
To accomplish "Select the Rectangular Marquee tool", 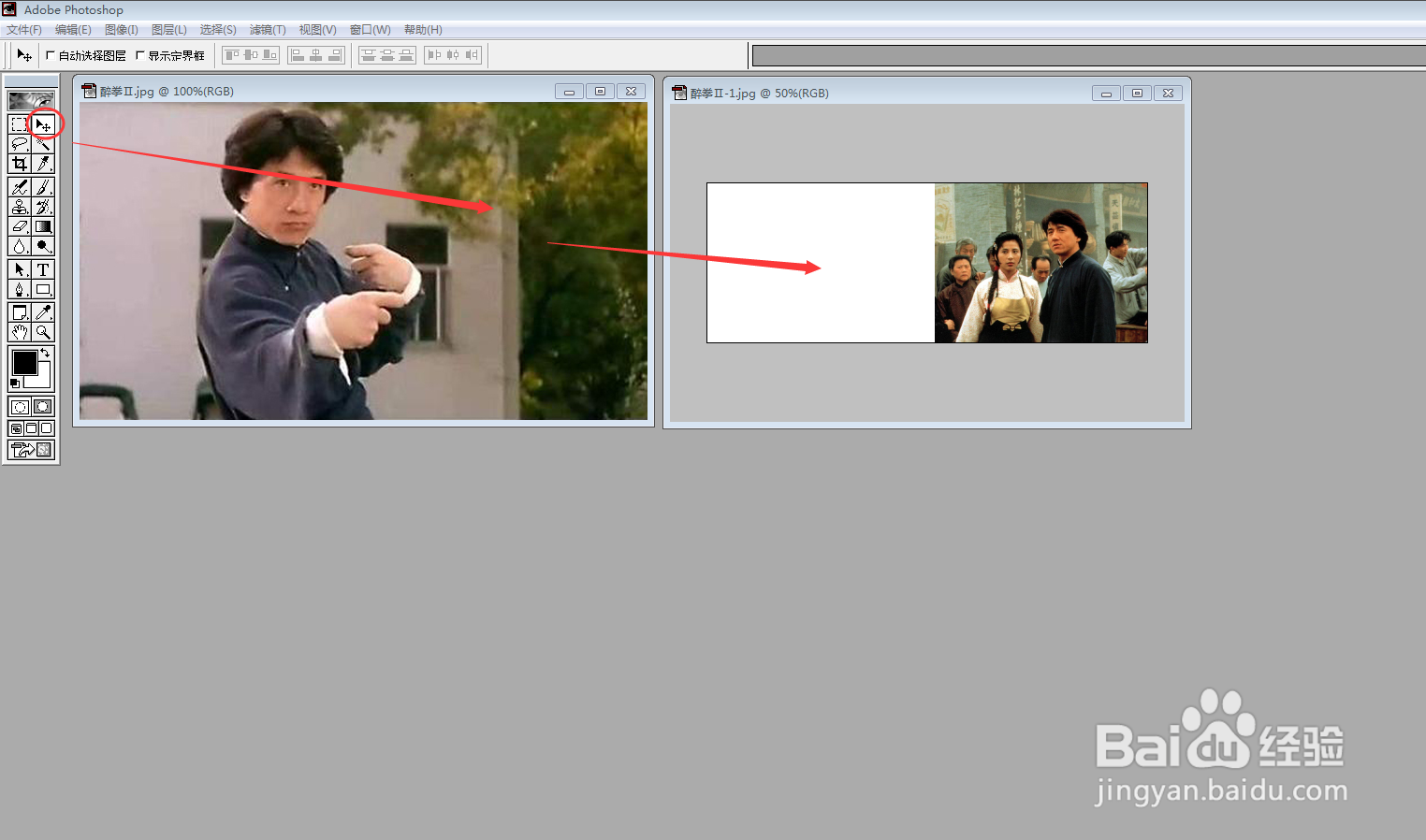I will coord(20,124).
